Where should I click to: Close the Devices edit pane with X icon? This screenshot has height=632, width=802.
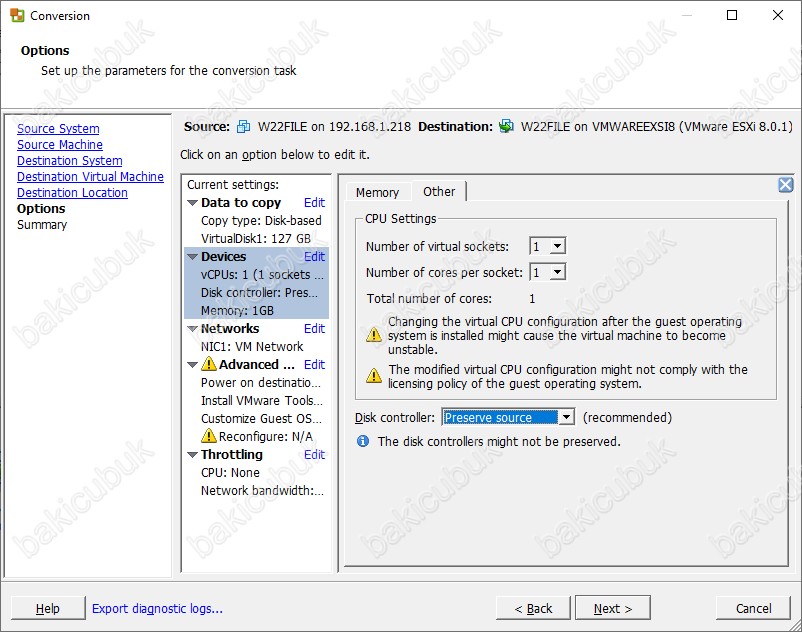tap(786, 185)
